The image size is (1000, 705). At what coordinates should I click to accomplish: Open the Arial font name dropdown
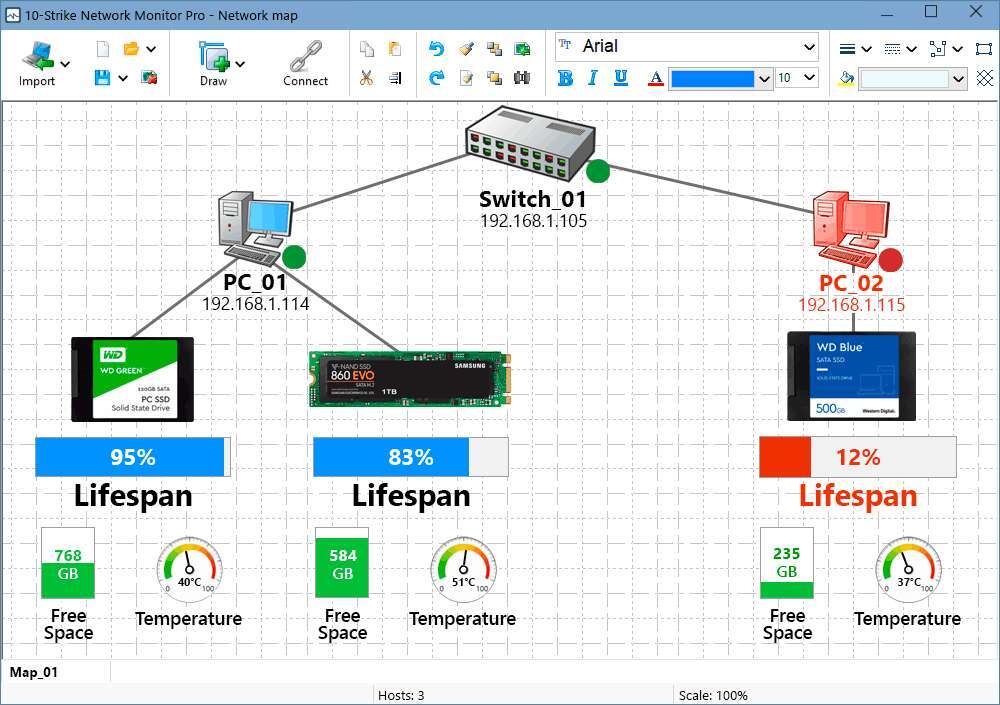point(808,47)
